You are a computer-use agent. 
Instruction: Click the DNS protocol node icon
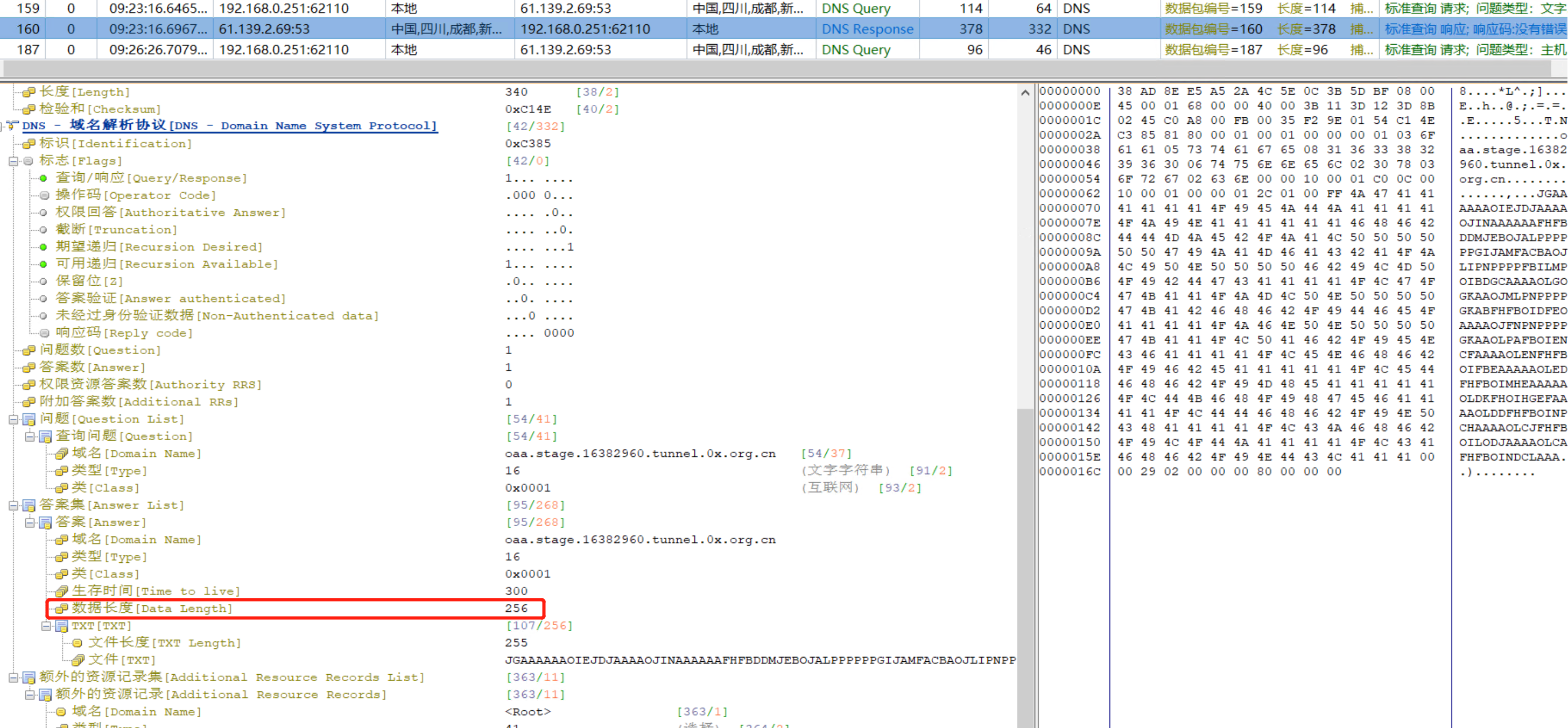click(13, 126)
